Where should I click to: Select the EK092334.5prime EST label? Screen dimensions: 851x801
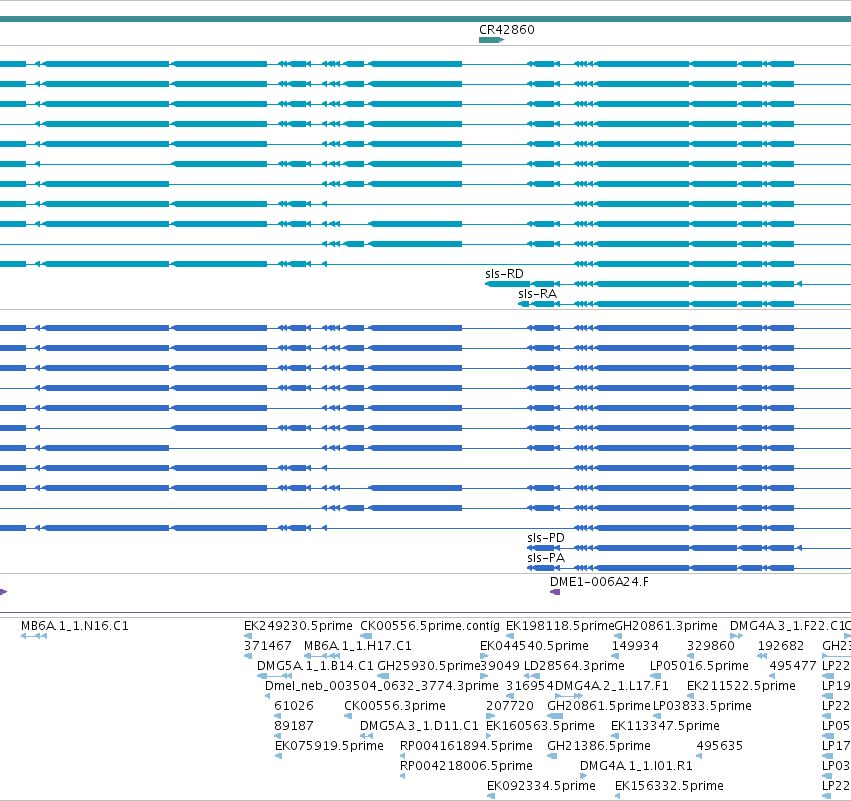[541, 786]
